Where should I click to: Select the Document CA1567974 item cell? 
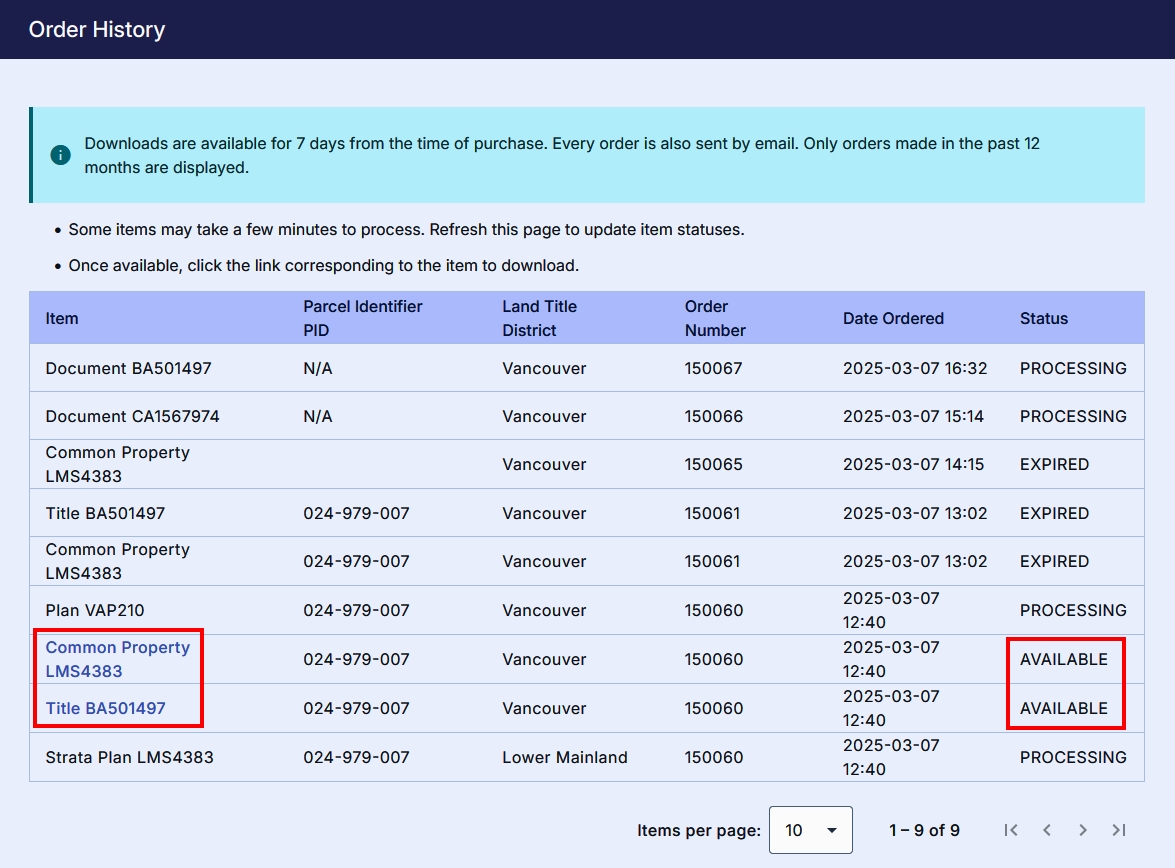point(133,416)
